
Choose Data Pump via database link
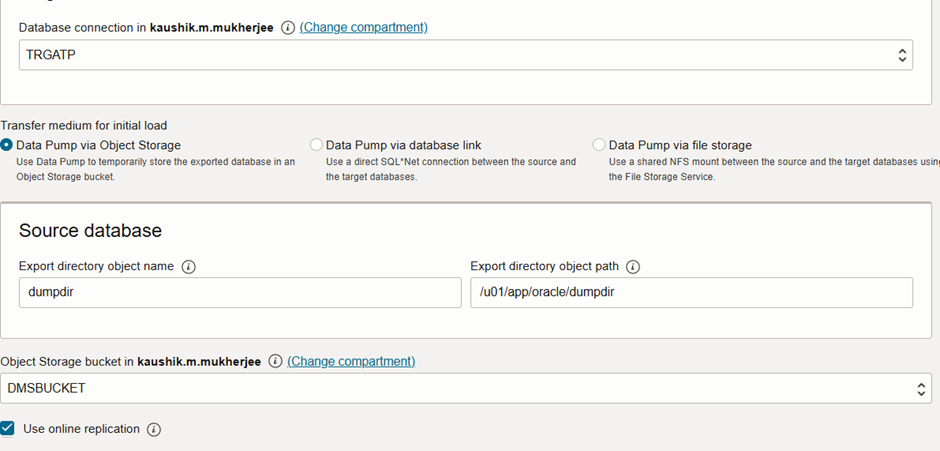pyautogui.click(x=317, y=145)
